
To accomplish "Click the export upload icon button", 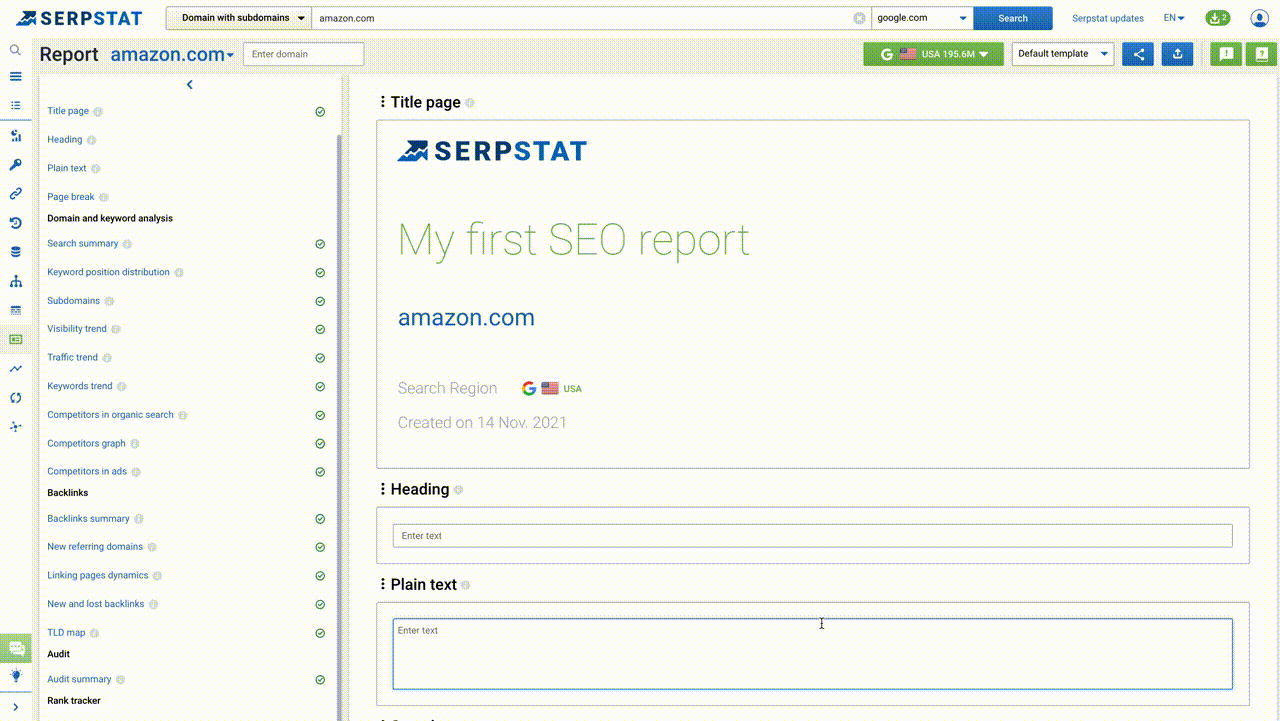I will click(x=1178, y=54).
